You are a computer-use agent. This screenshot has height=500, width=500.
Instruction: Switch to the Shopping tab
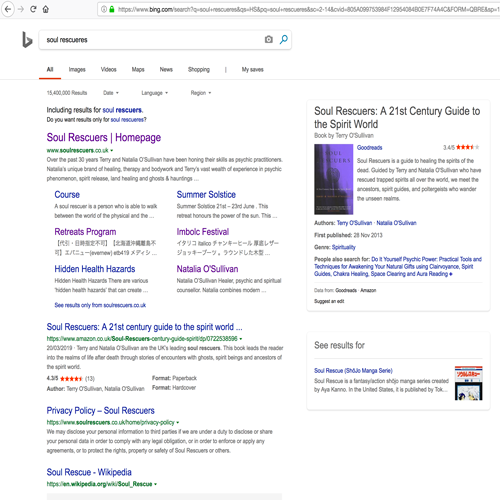pyautogui.click(x=199, y=69)
